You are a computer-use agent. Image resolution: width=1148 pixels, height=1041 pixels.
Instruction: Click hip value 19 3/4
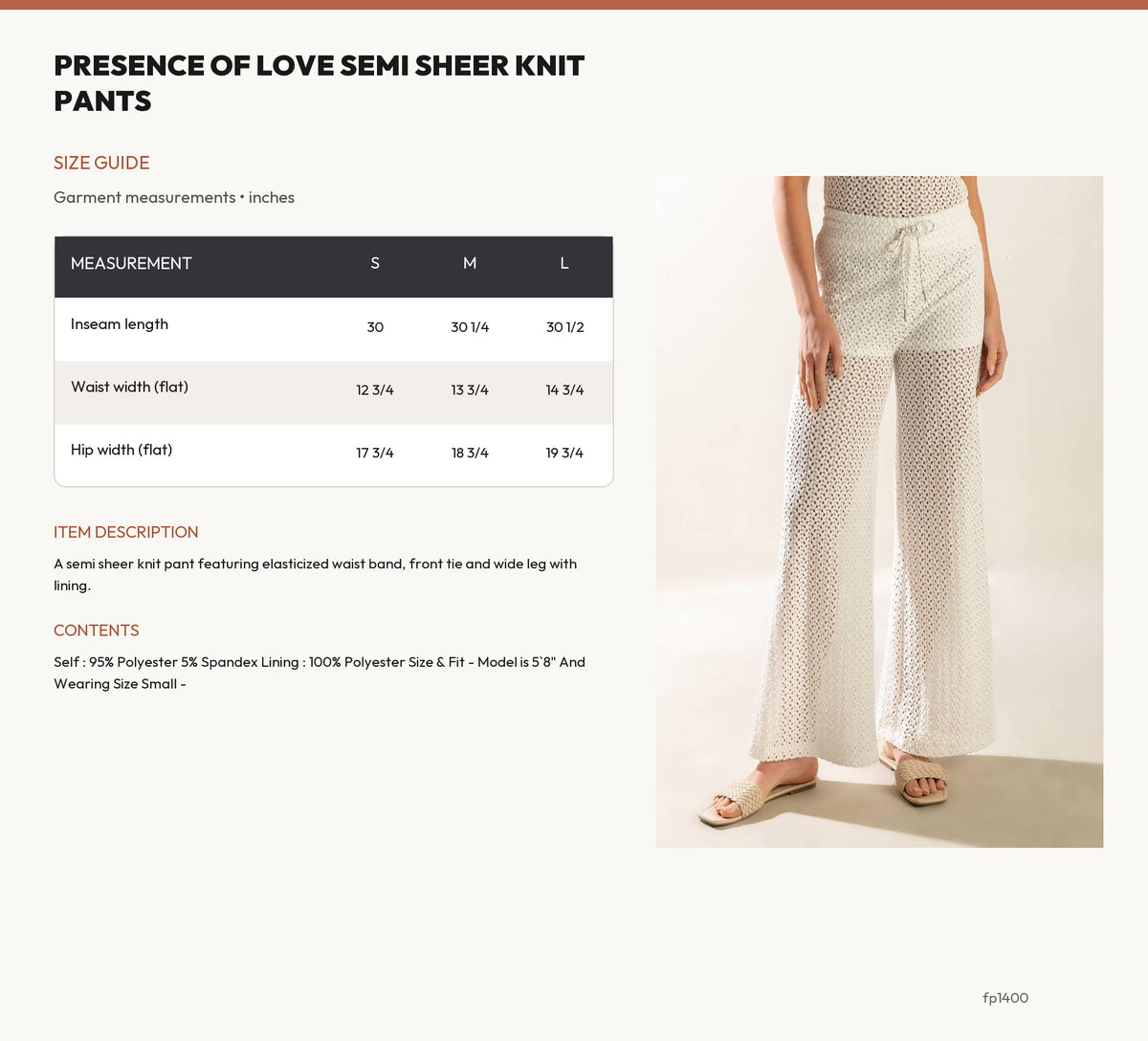tap(564, 454)
